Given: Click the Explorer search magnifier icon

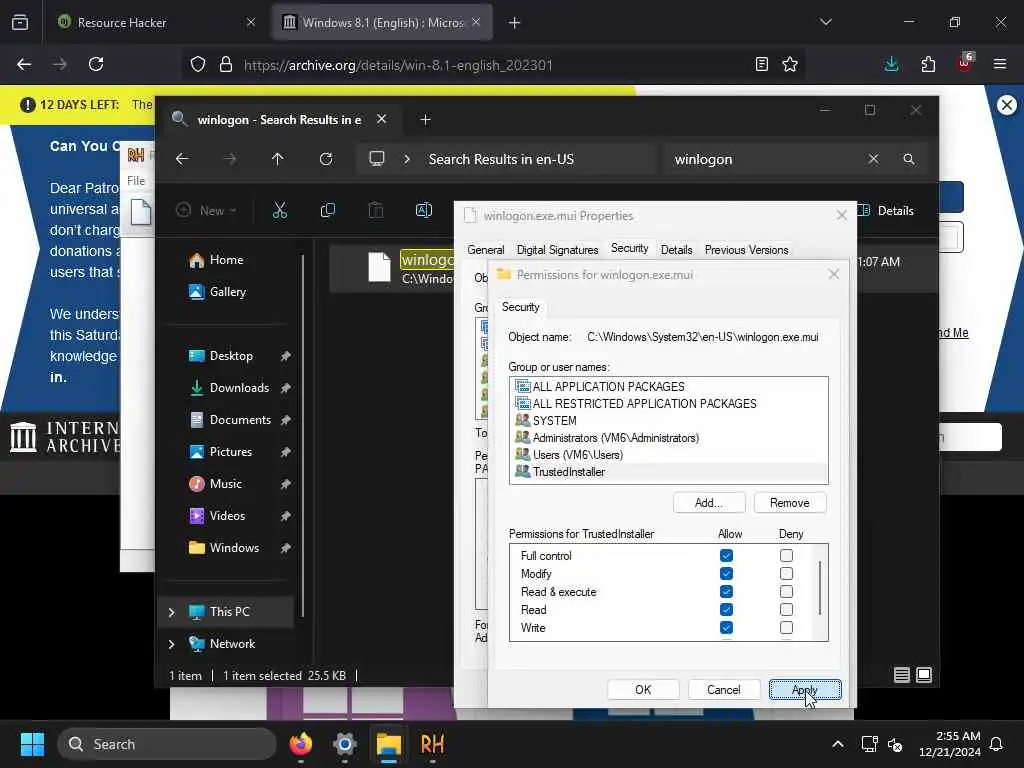Looking at the screenshot, I should [x=908, y=159].
